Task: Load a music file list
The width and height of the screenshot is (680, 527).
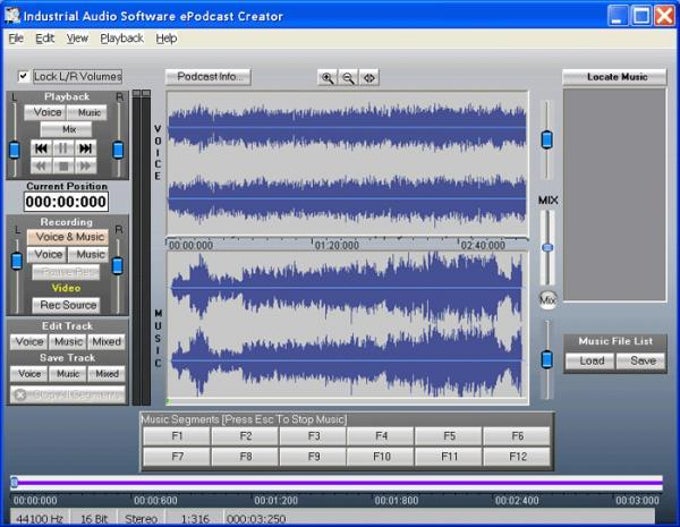Action: click(590, 361)
